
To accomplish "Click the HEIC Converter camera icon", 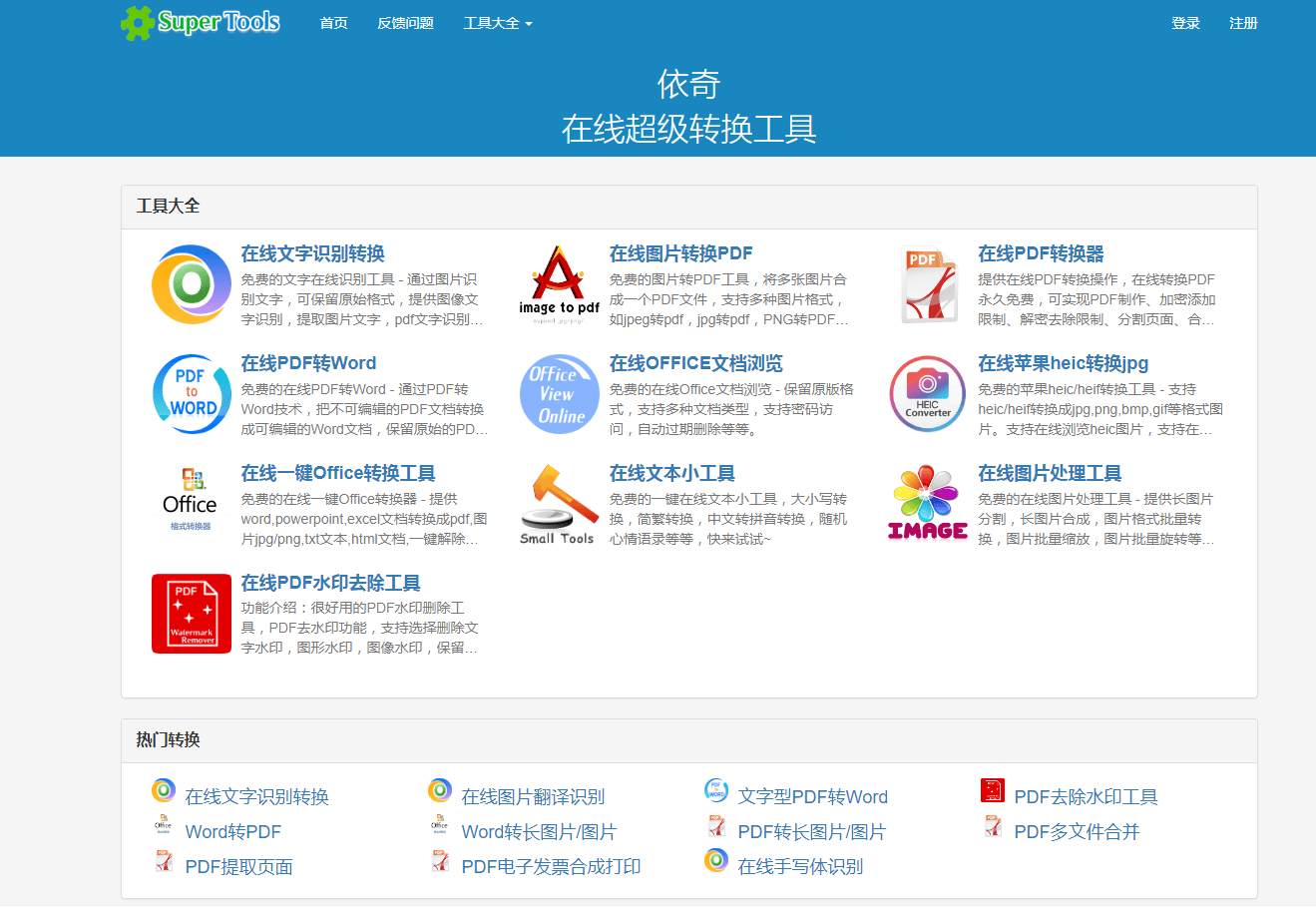I will pyautogui.click(x=927, y=394).
